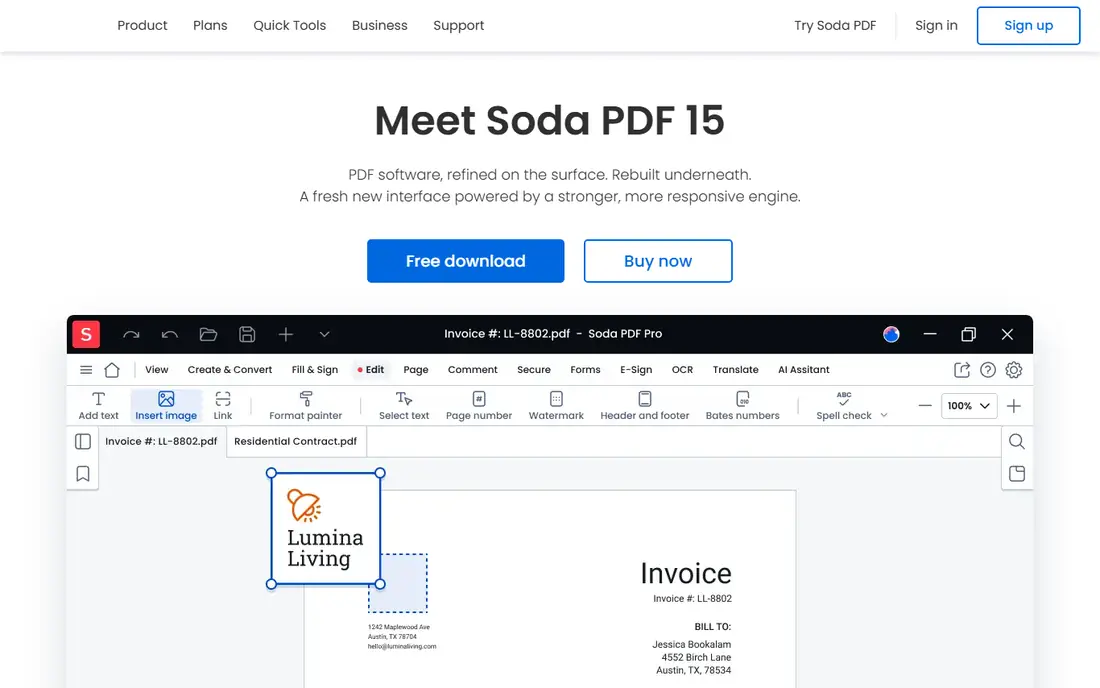The image size is (1100, 688).
Task: Open the OCR tab
Action: click(x=682, y=370)
